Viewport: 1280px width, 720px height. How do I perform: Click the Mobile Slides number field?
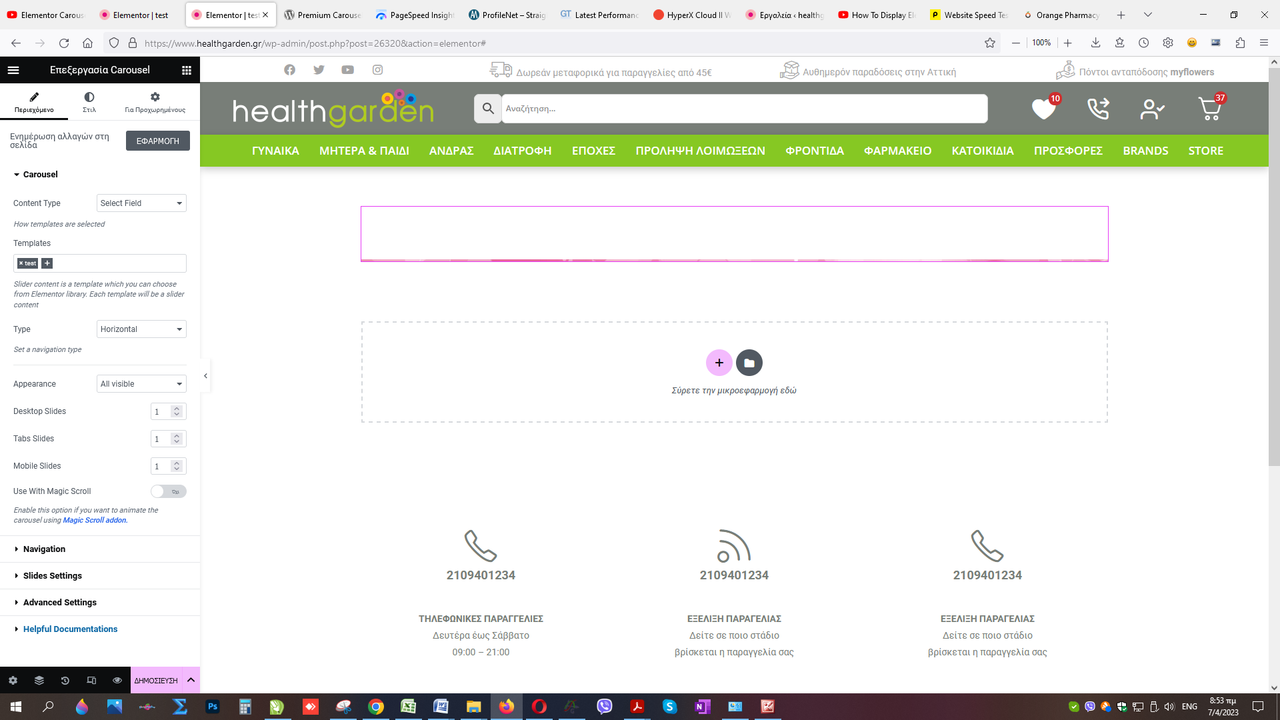[x=168, y=466]
